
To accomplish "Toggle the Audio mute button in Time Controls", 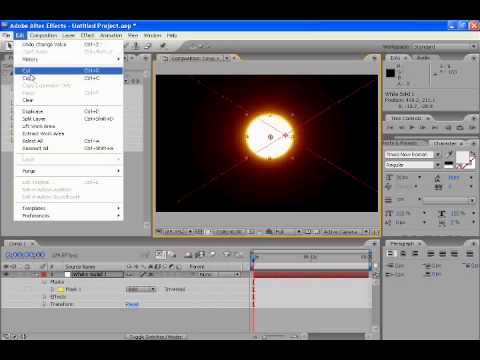I will (x=448, y=128).
